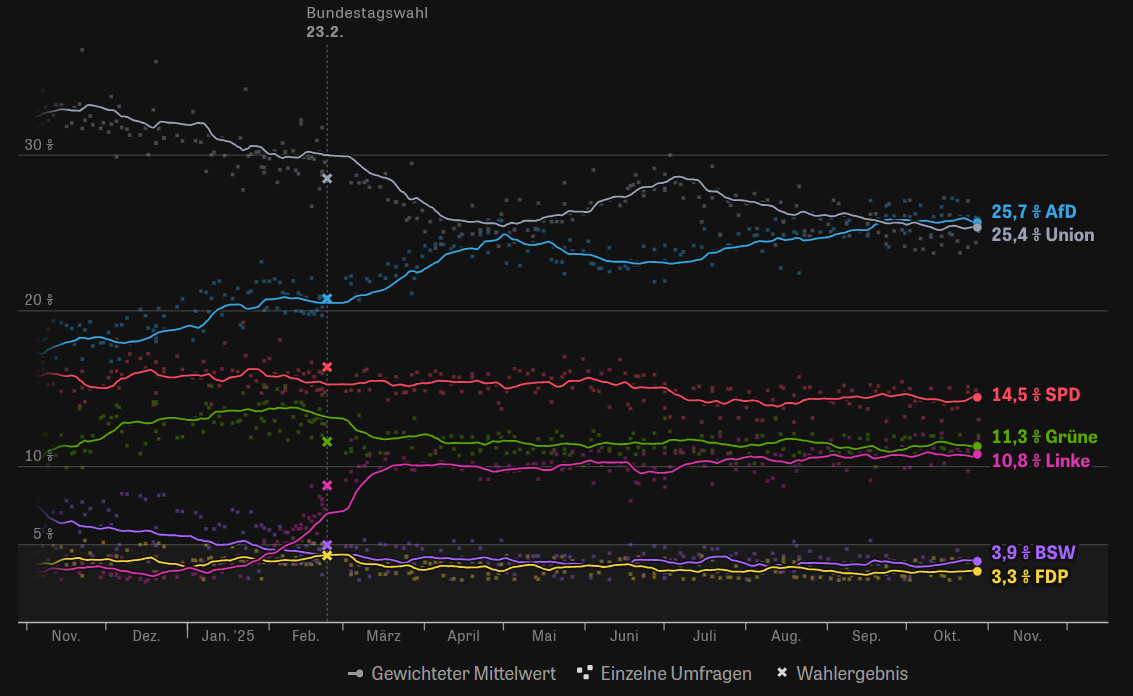Click the Gewichteter Mittelwert line legend icon
This screenshot has width=1133, height=696.
click(x=355, y=673)
